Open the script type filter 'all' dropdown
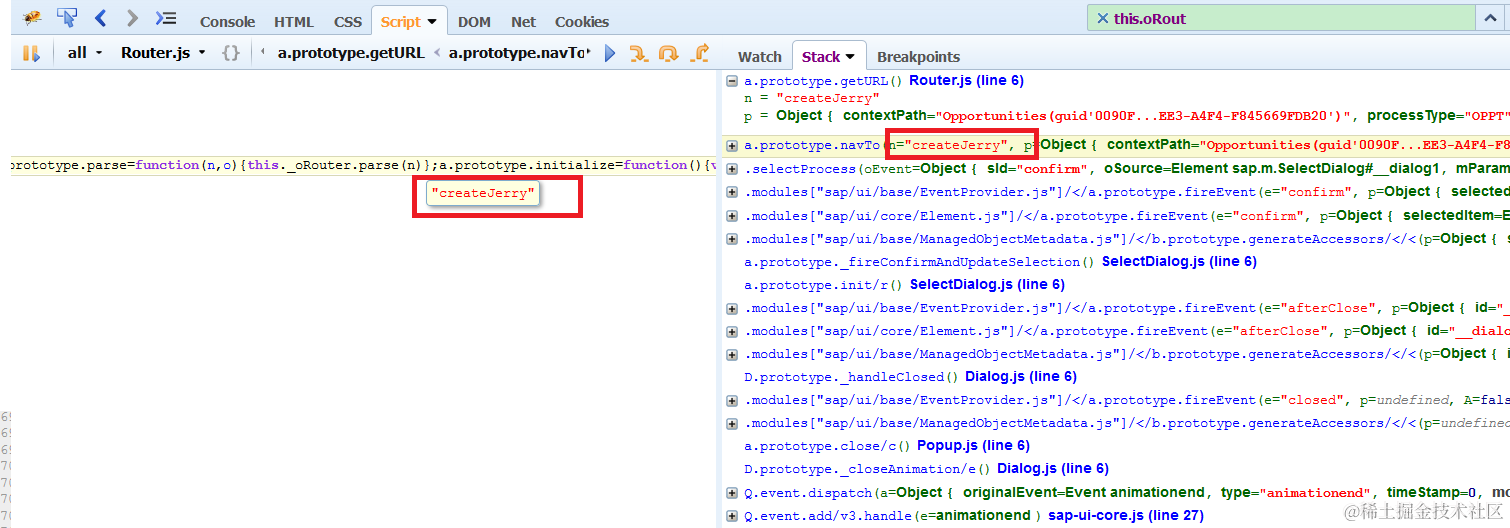The image size is (1510, 528). point(85,53)
